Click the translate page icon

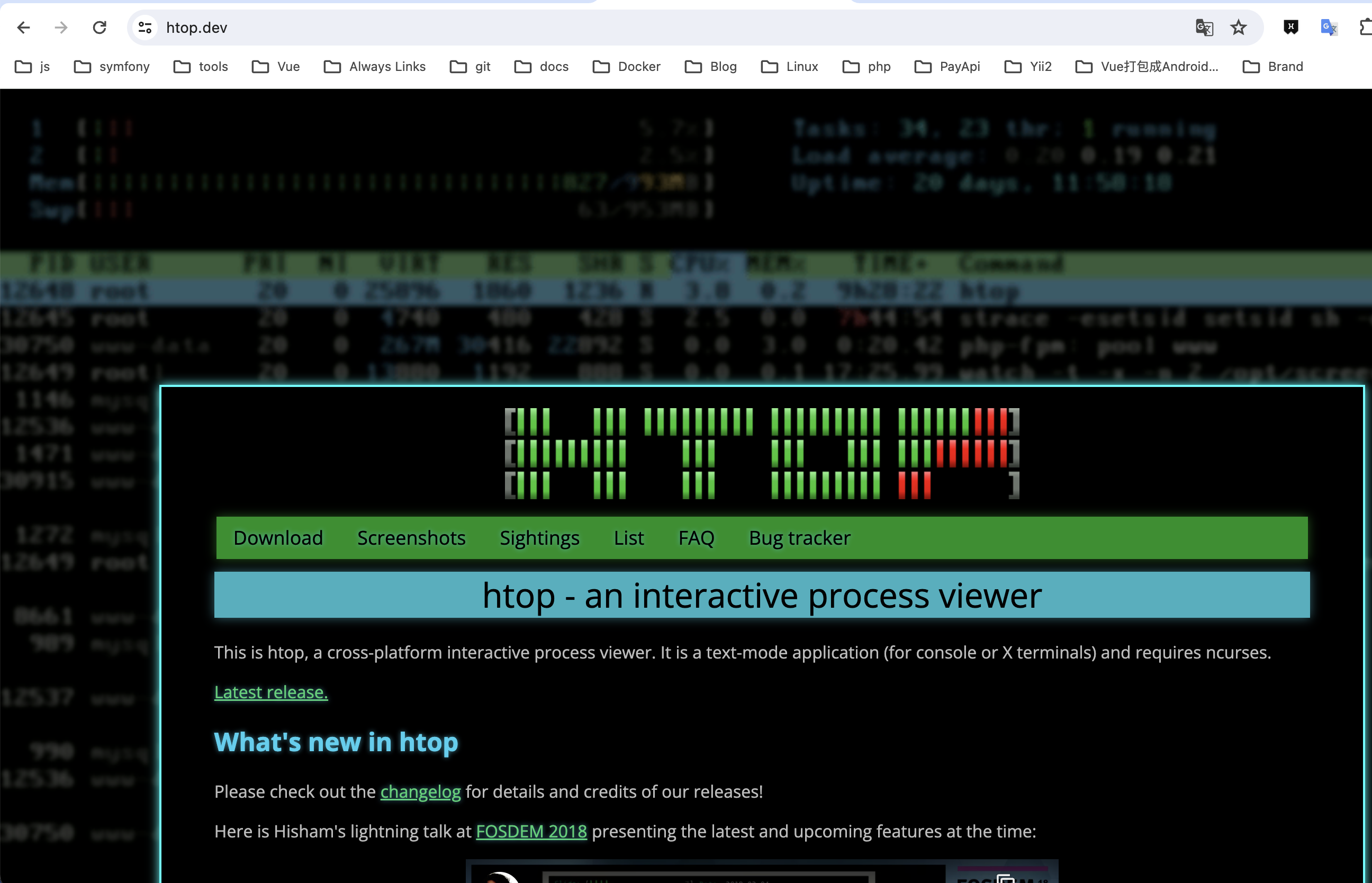pyautogui.click(x=1204, y=28)
